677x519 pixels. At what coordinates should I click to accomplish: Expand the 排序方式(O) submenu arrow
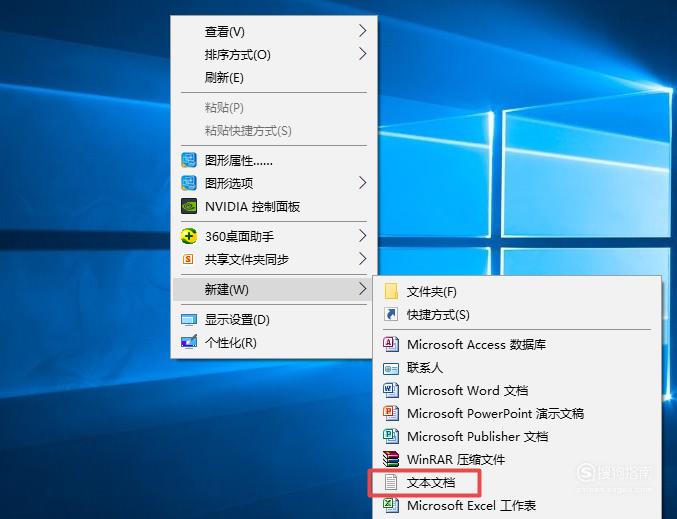pos(363,54)
